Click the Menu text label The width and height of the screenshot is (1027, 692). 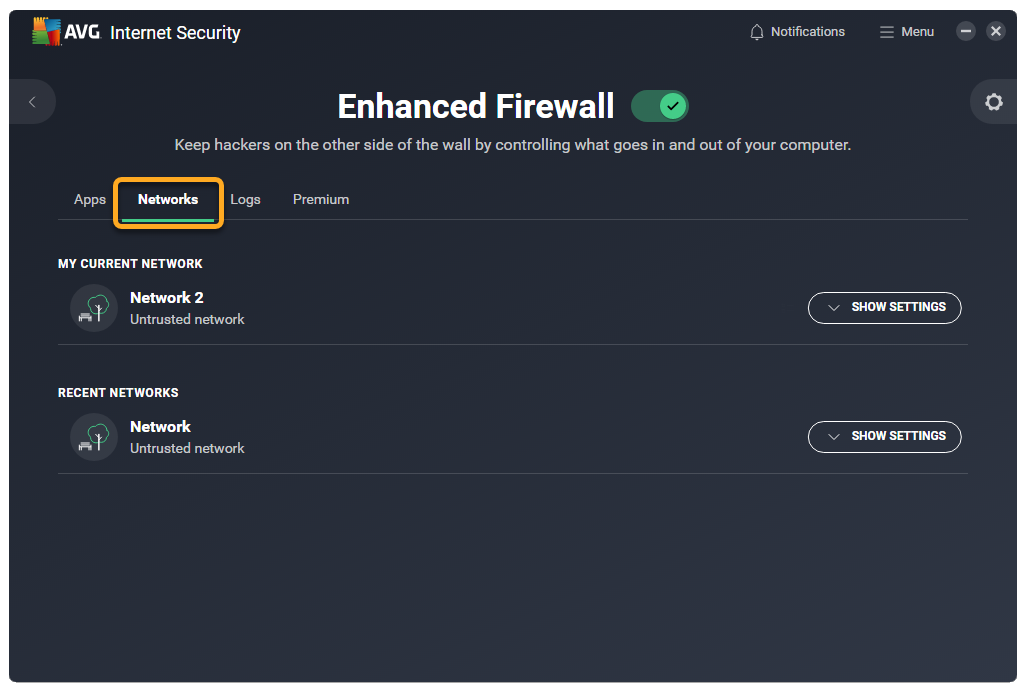tap(917, 32)
